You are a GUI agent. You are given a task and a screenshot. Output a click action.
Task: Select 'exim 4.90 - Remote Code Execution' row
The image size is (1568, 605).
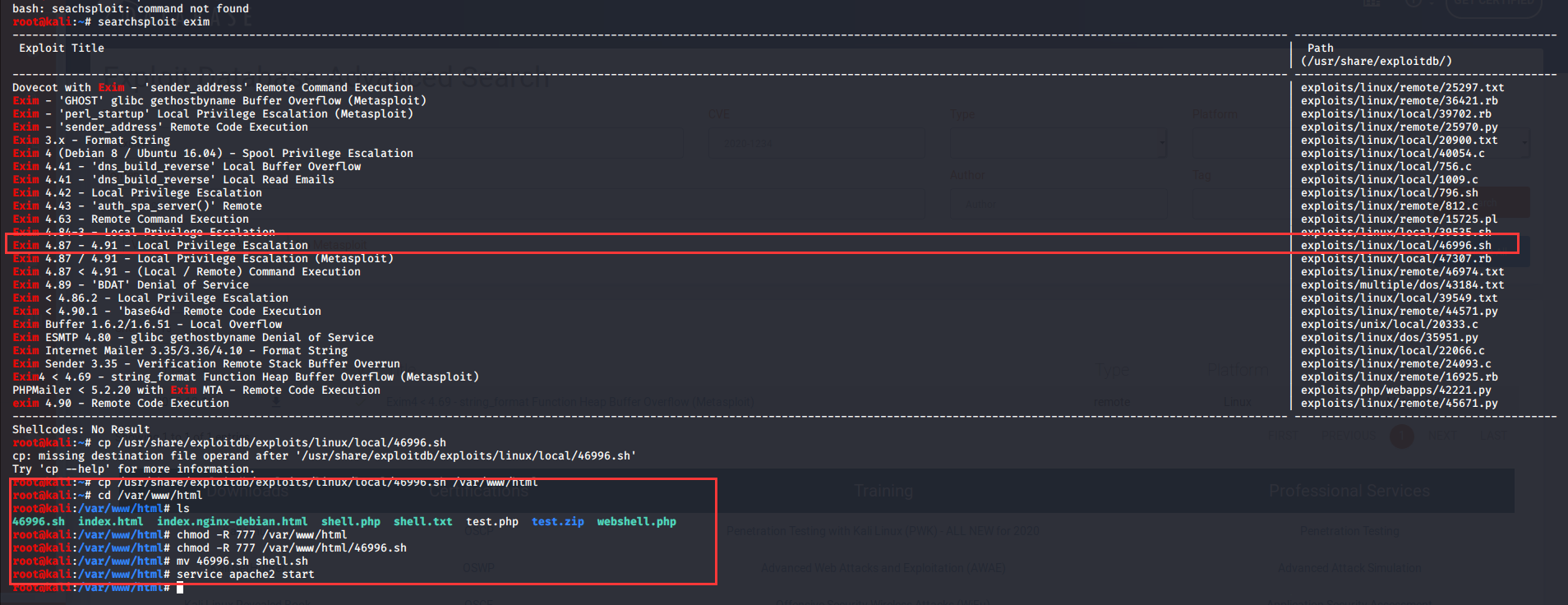121,404
